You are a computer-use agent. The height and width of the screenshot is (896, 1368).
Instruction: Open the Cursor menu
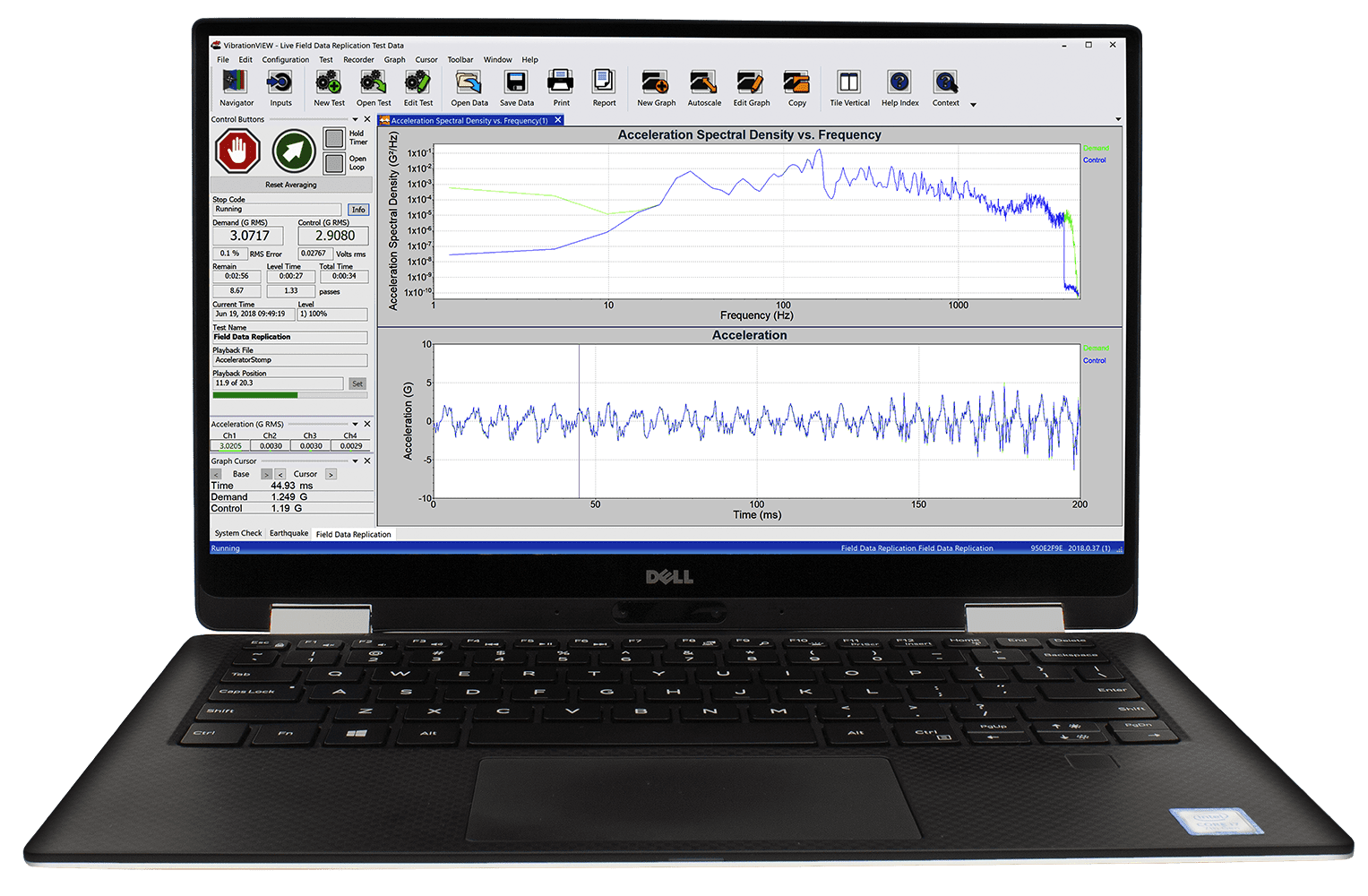coord(426,60)
